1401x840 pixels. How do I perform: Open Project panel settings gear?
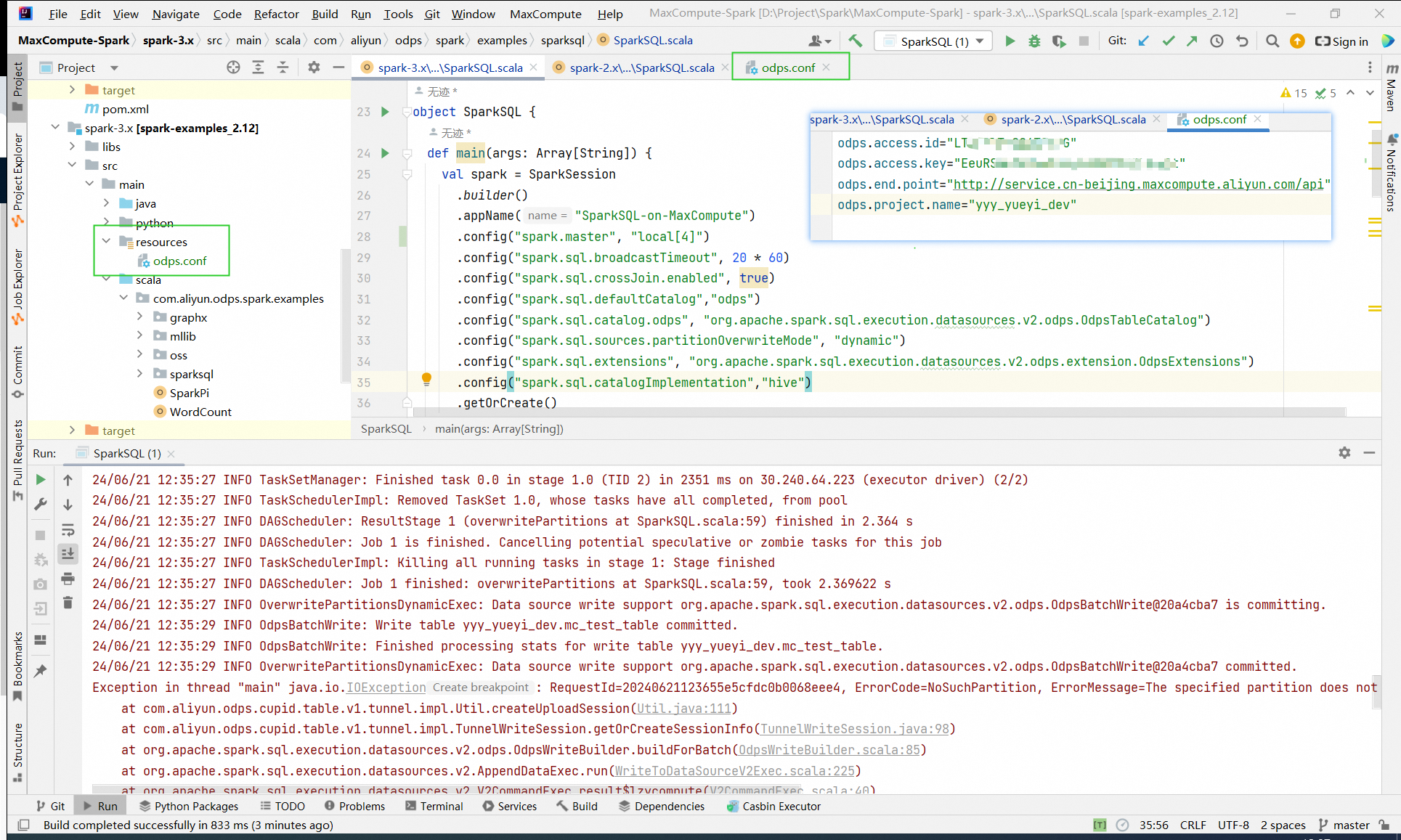click(x=314, y=68)
